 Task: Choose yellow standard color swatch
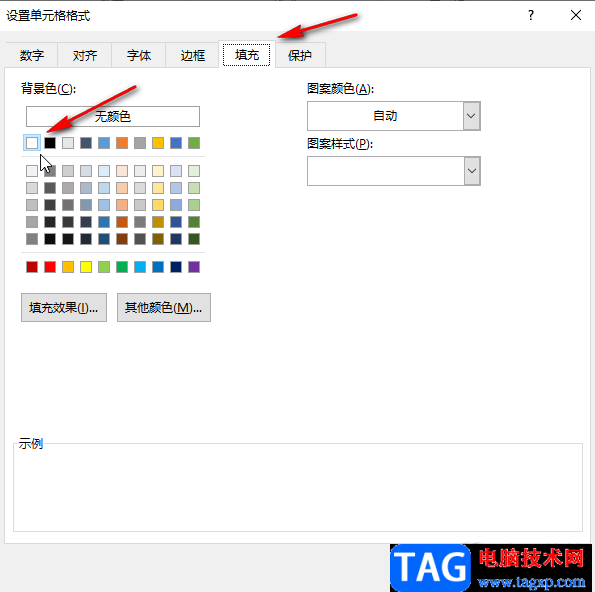pyautogui.click(x=86, y=267)
